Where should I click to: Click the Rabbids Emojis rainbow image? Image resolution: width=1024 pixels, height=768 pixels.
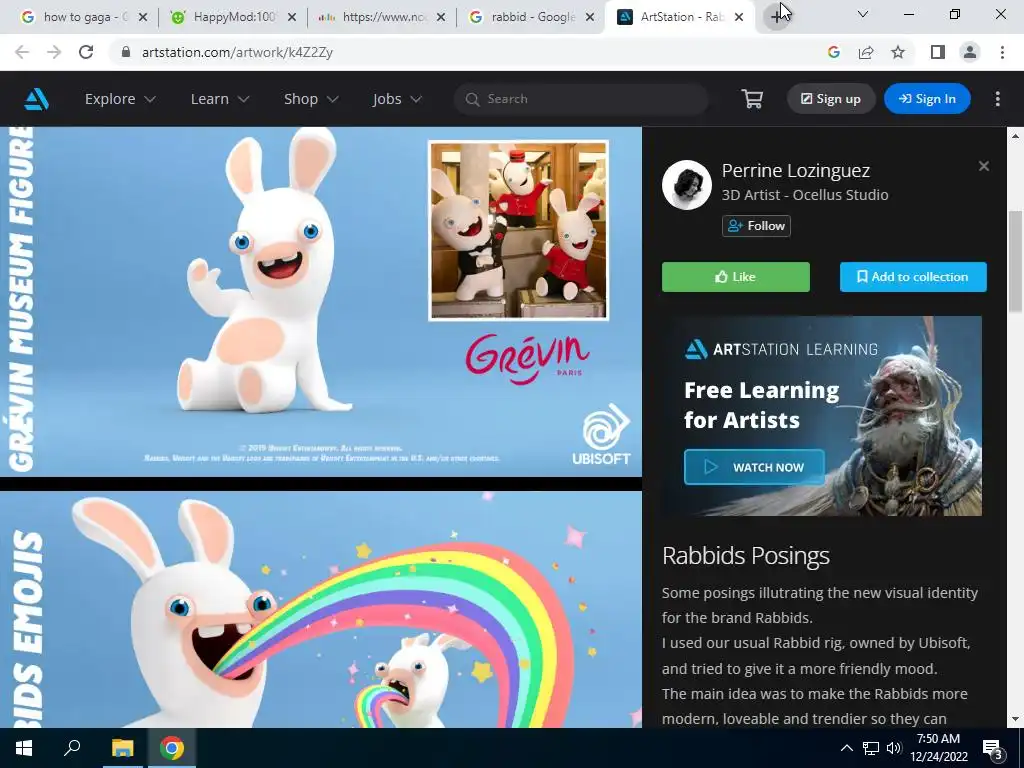[x=321, y=609]
